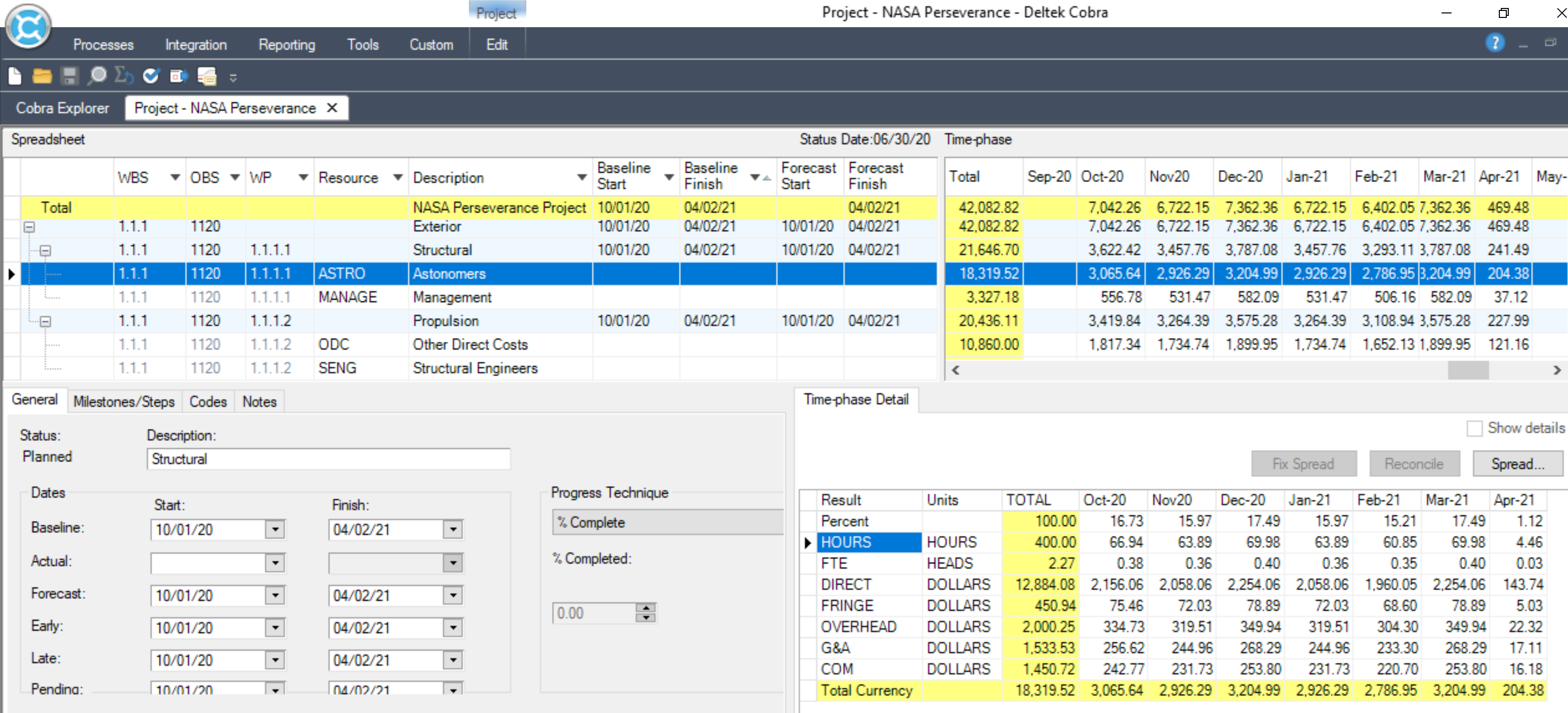1568x713 pixels.
Task: Open the Processes menu
Action: click(103, 44)
